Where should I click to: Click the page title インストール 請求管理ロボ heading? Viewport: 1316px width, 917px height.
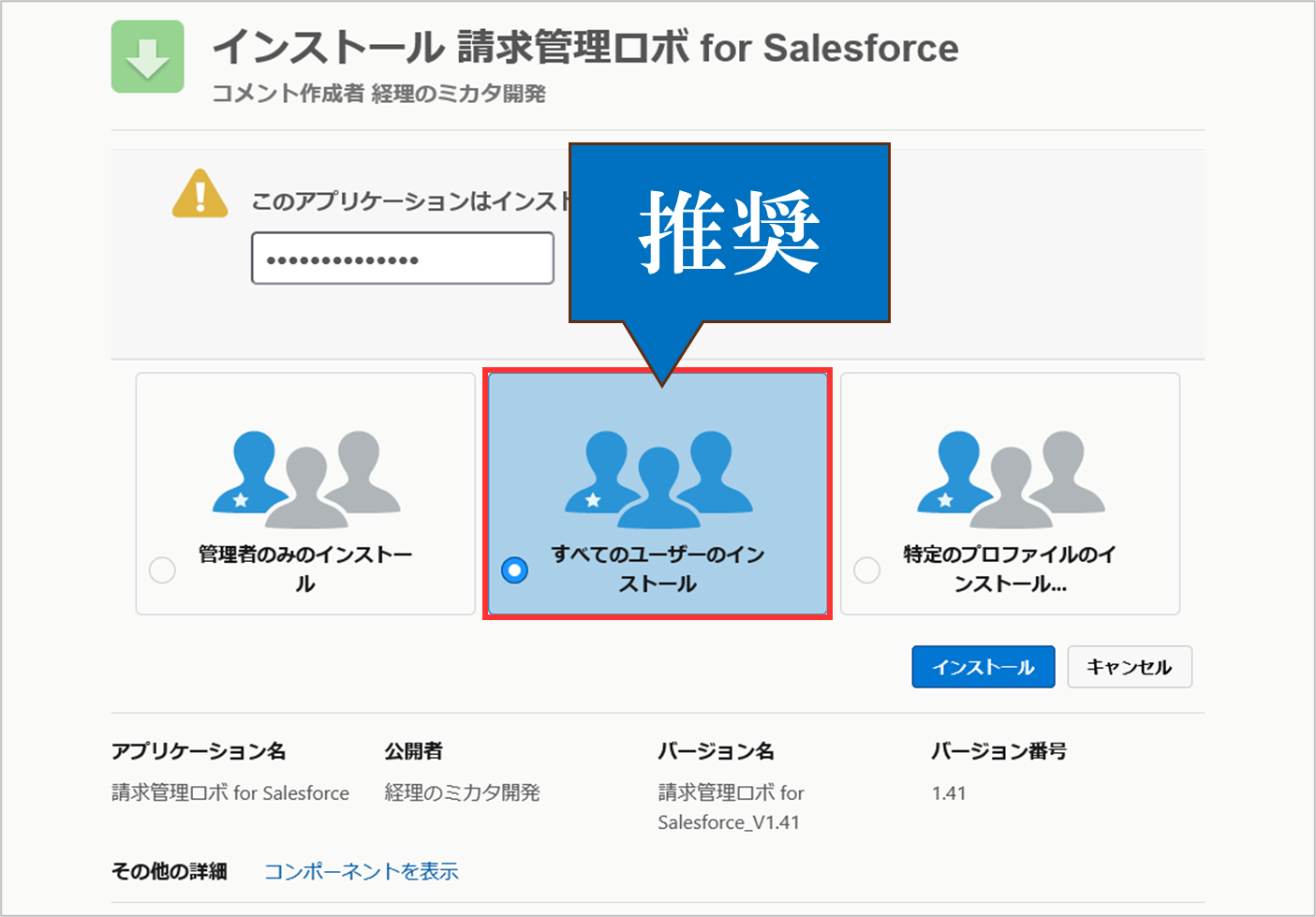pyautogui.click(x=585, y=48)
